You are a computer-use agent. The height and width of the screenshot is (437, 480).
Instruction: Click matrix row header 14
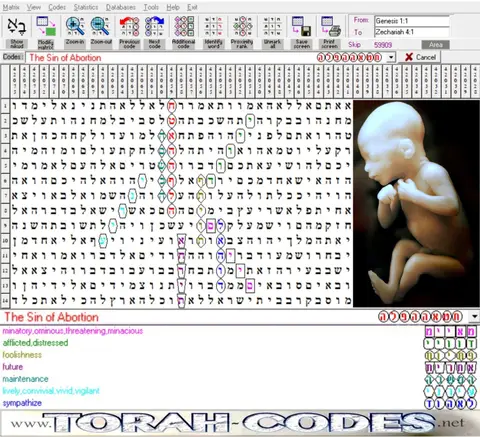[5, 300]
